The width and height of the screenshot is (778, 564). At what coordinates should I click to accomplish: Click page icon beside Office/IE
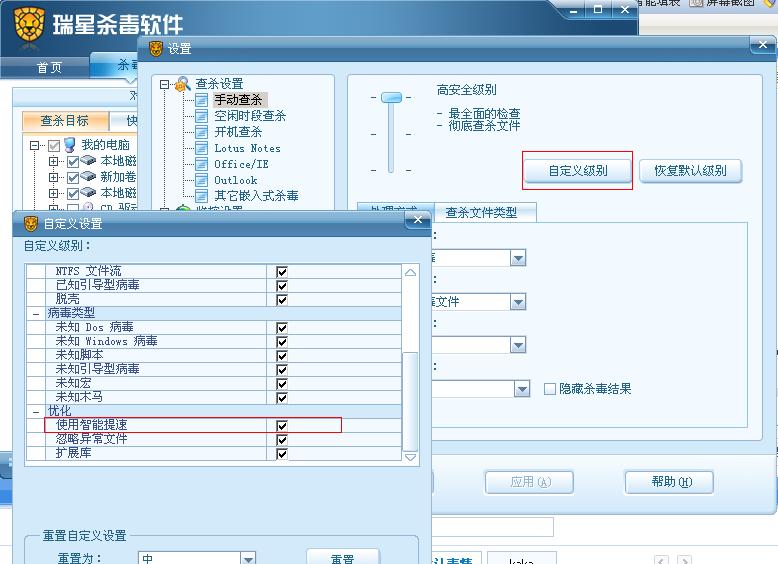[x=201, y=164]
